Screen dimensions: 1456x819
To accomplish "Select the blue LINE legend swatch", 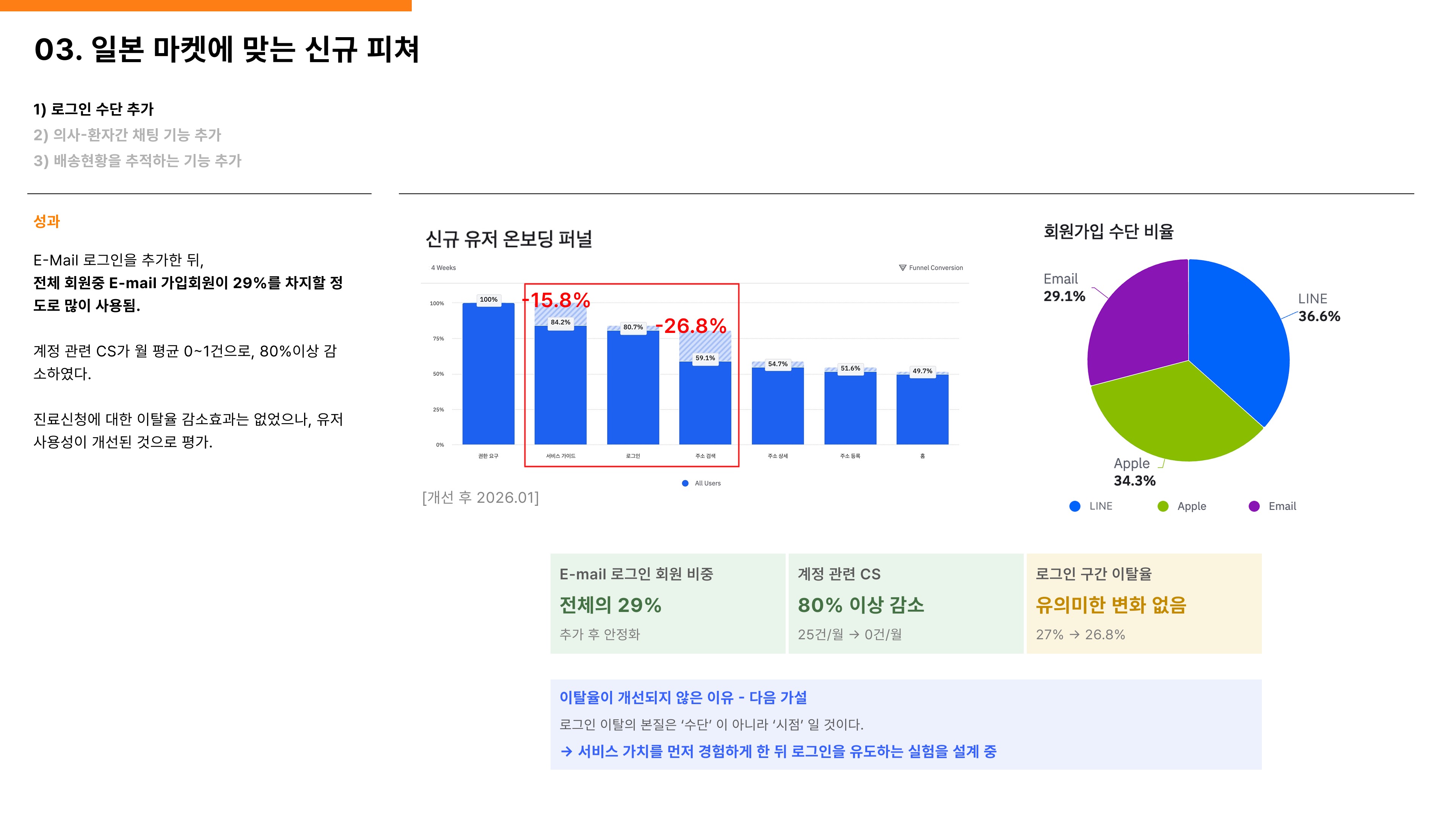I will point(1075,507).
